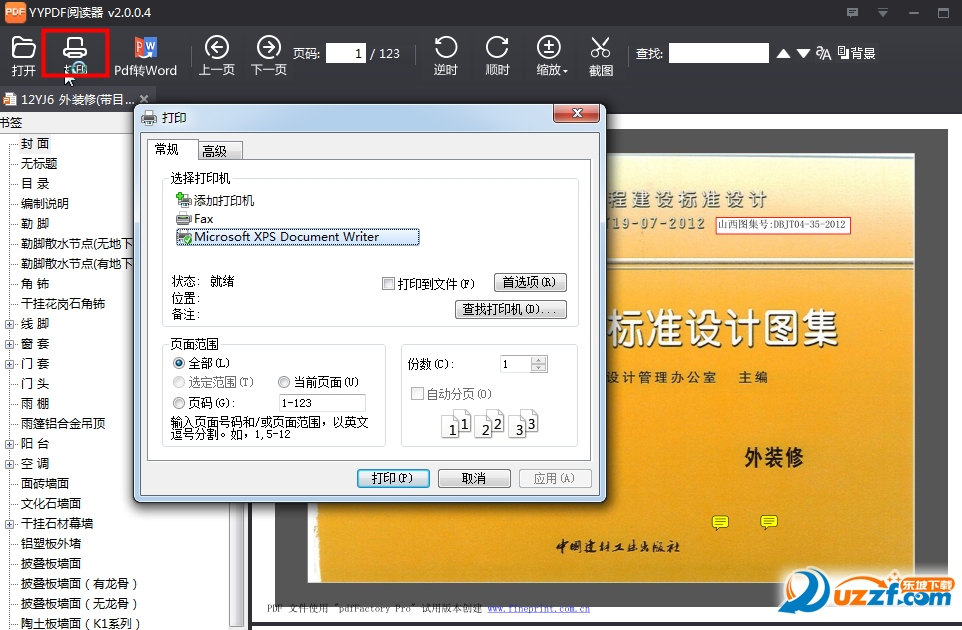Viewport: 962px width, 630px height.
Task: Open the 勒脚 bookmark
Action: pyautogui.click(x=35, y=223)
